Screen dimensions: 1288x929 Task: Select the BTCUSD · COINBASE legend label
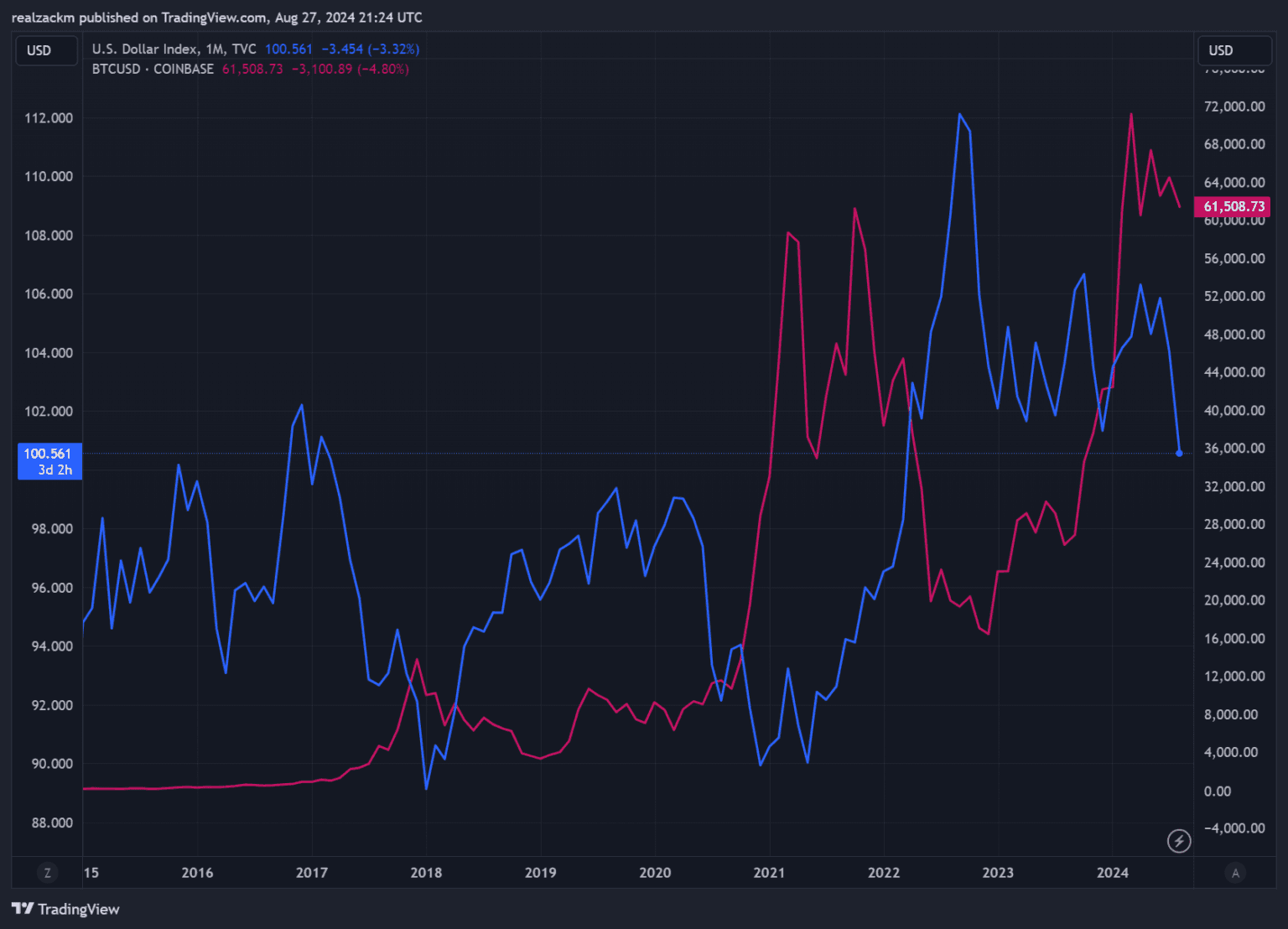153,69
